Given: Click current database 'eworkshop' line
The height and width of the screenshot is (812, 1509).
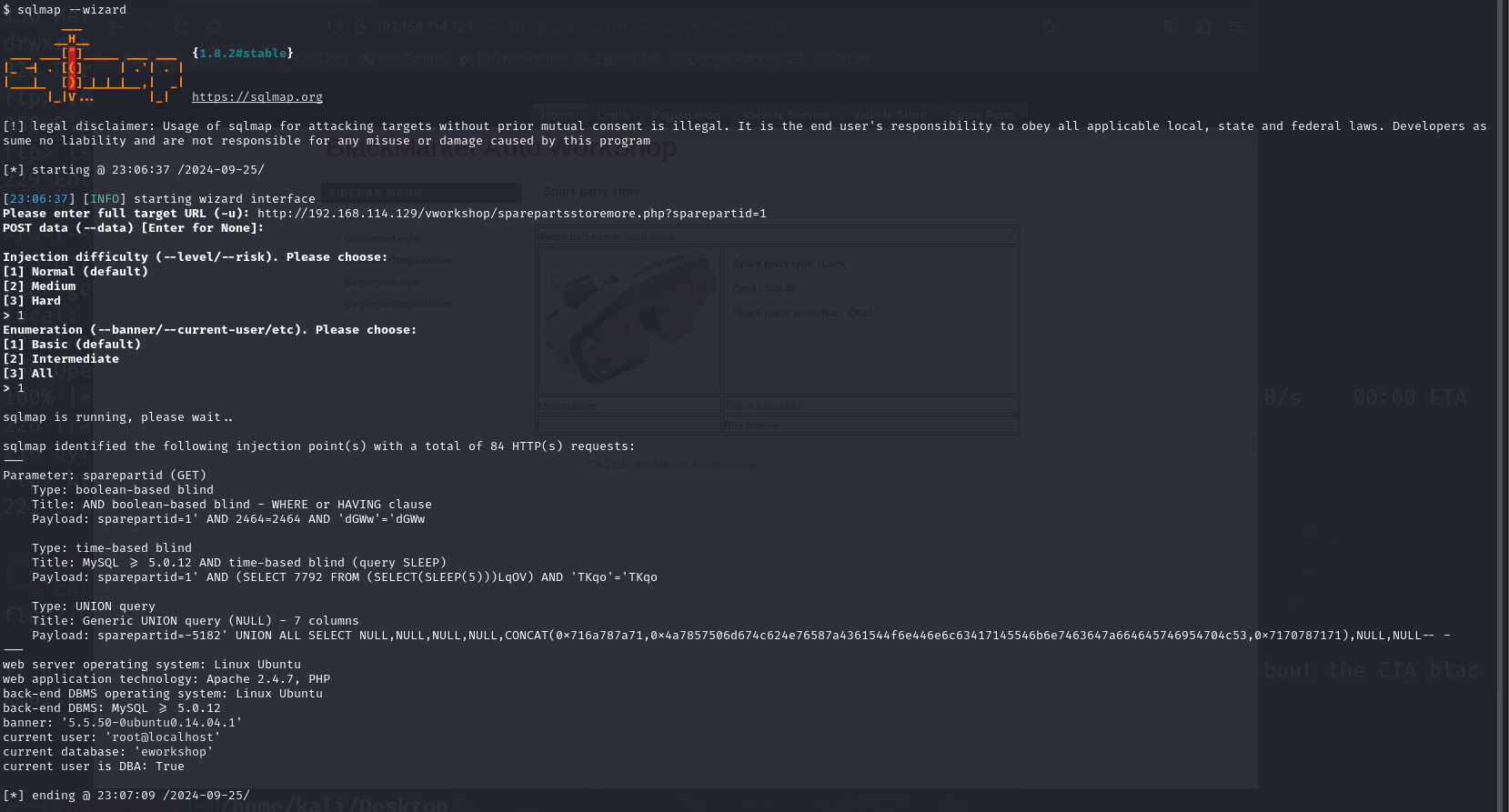Looking at the screenshot, I should [x=108, y=751].
